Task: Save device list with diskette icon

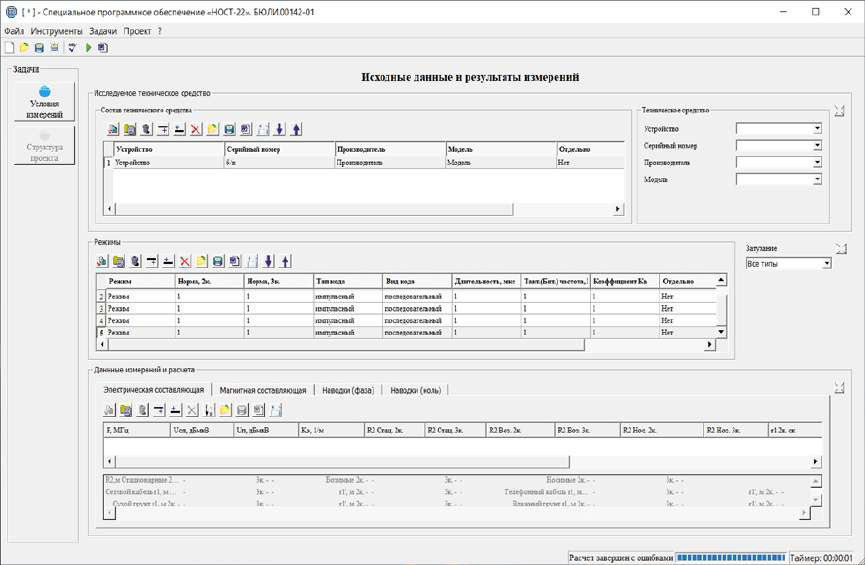Action: click(229, 130)
